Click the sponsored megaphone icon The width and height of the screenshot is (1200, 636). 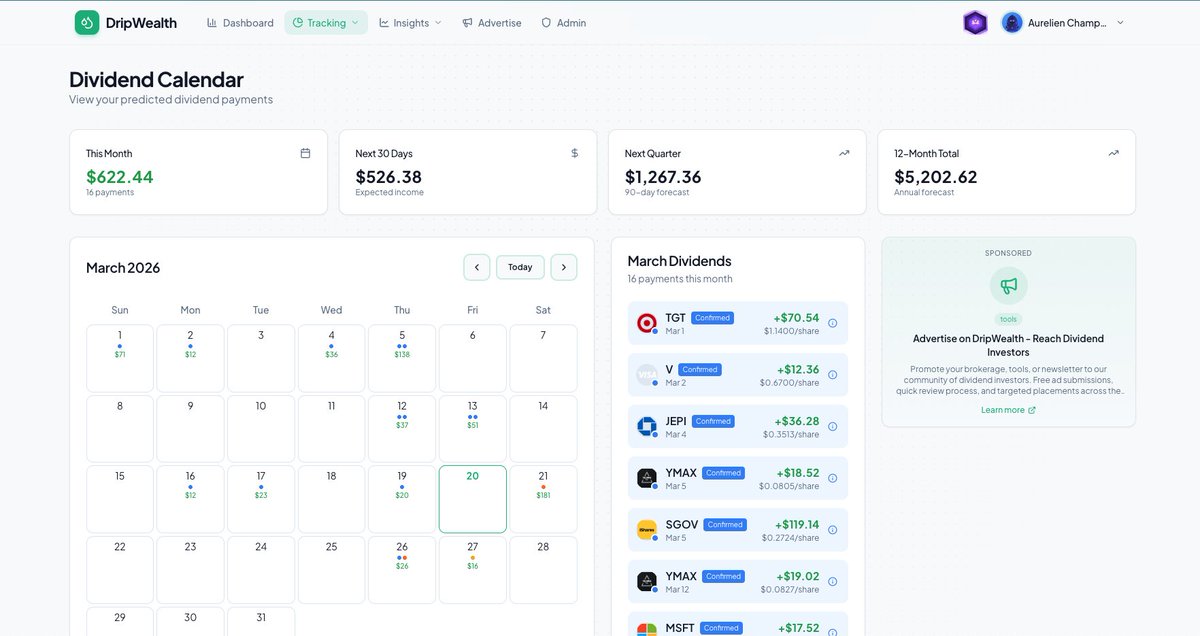coord(1008,286)
